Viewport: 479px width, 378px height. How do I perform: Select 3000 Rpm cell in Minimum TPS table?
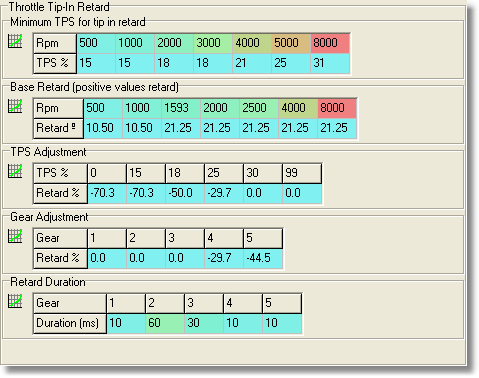point(213,43)
